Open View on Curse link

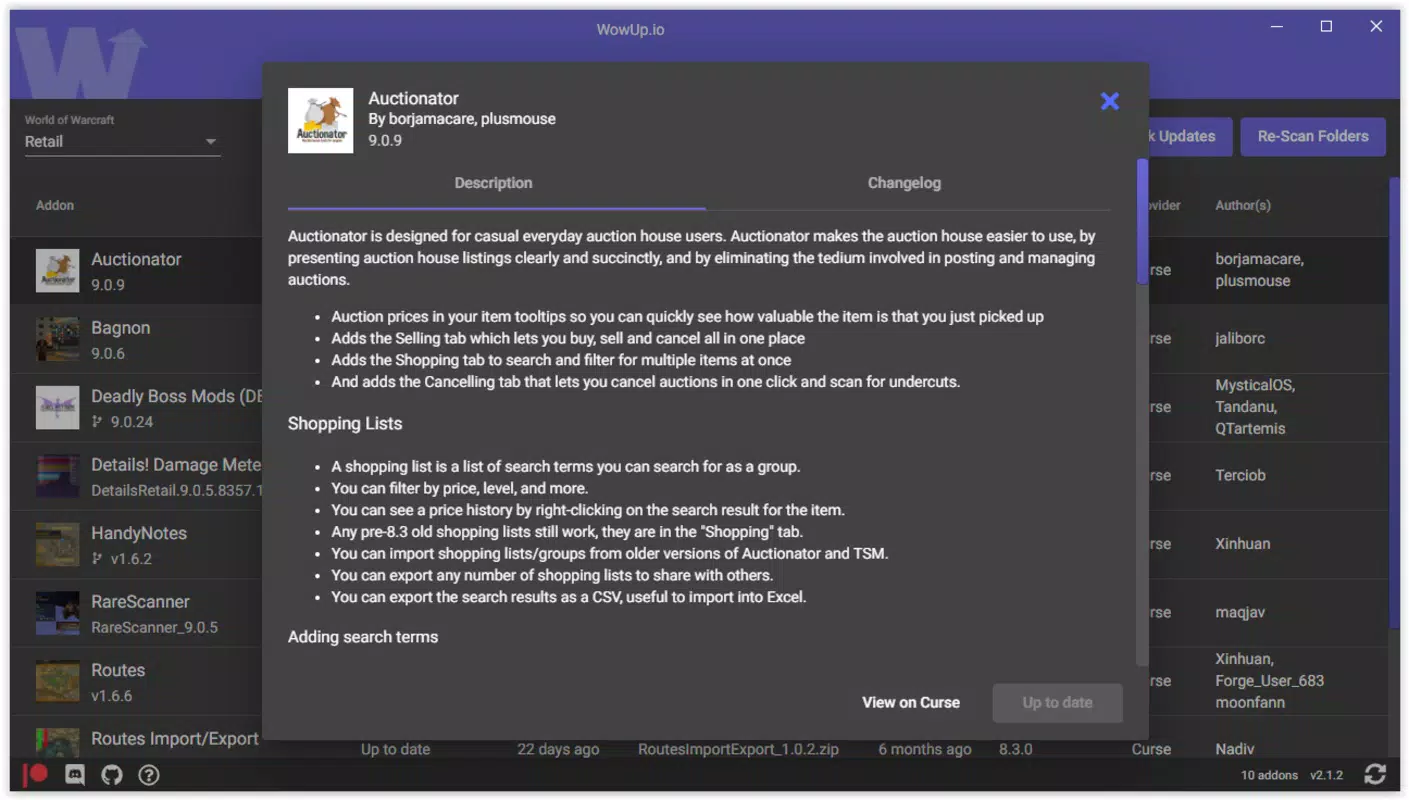911,703
